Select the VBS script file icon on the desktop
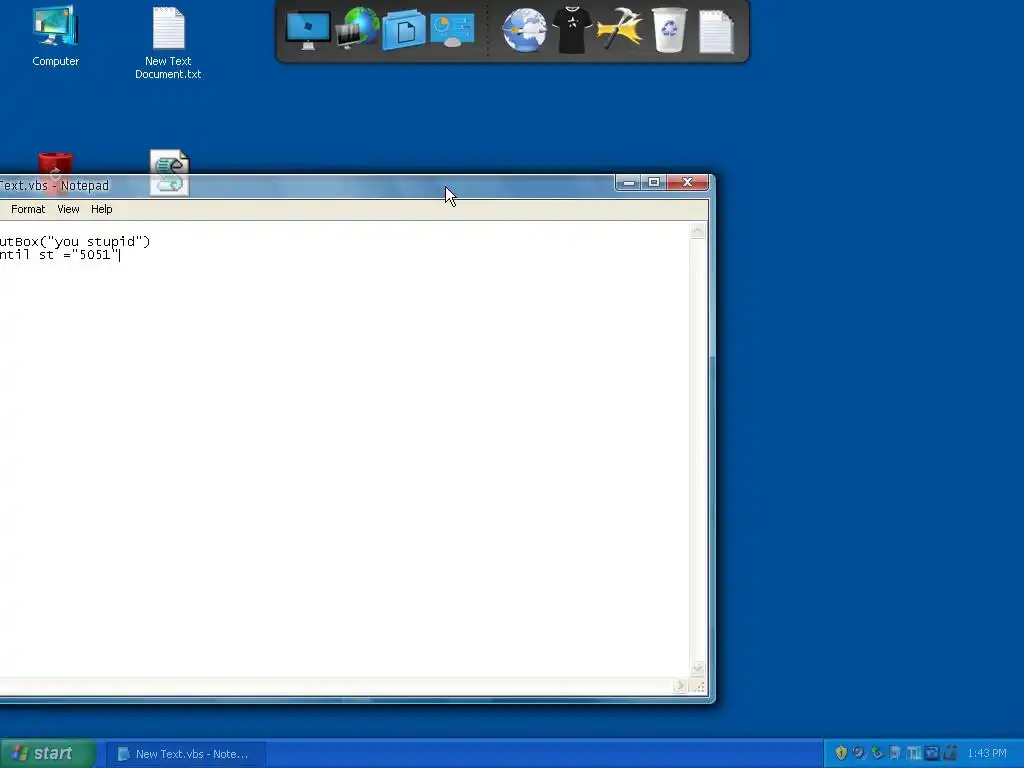The height and width of the screenshot is (768, 1024). (169, 172)
